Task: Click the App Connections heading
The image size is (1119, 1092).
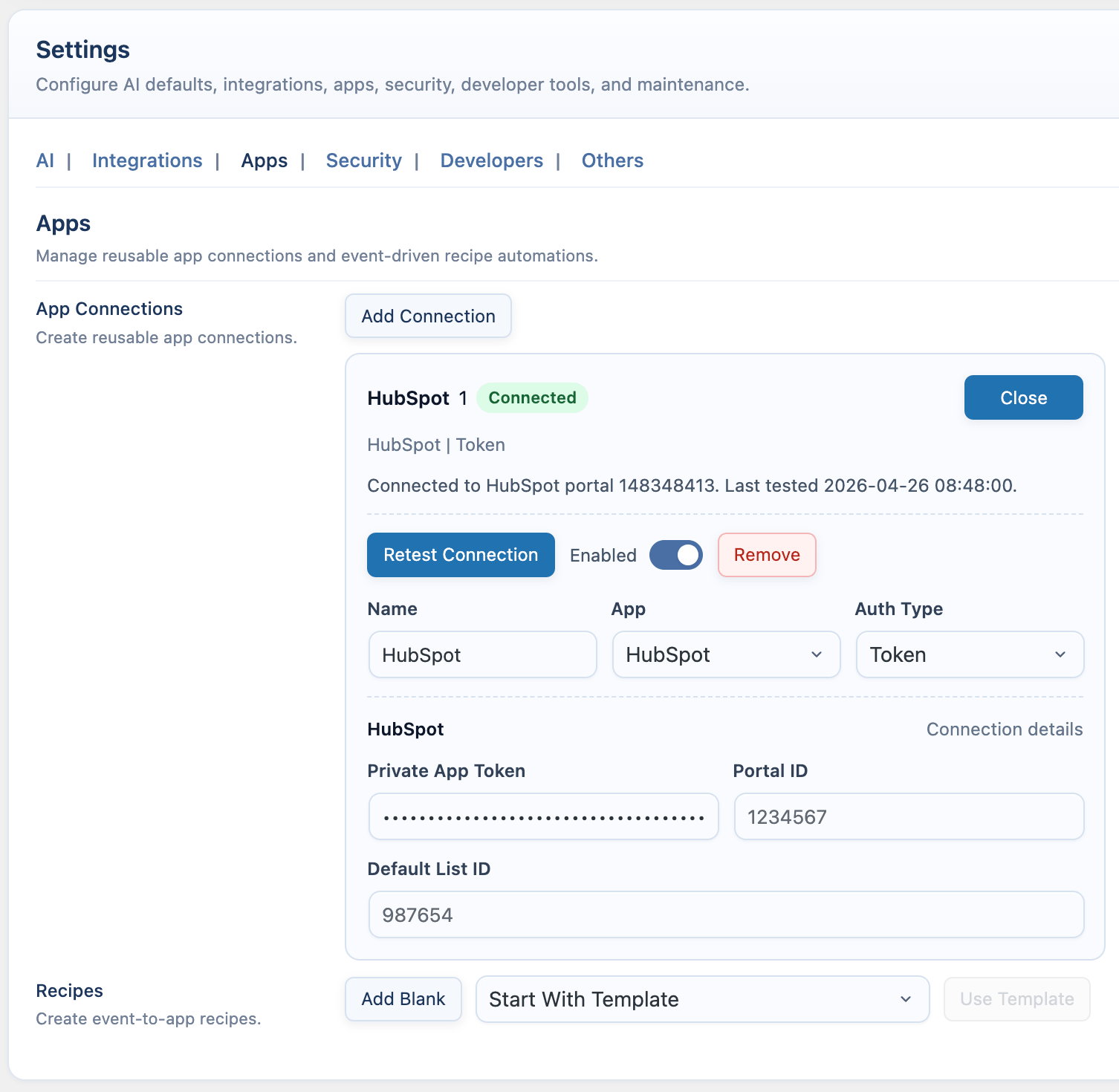Action: coord(109,309)
